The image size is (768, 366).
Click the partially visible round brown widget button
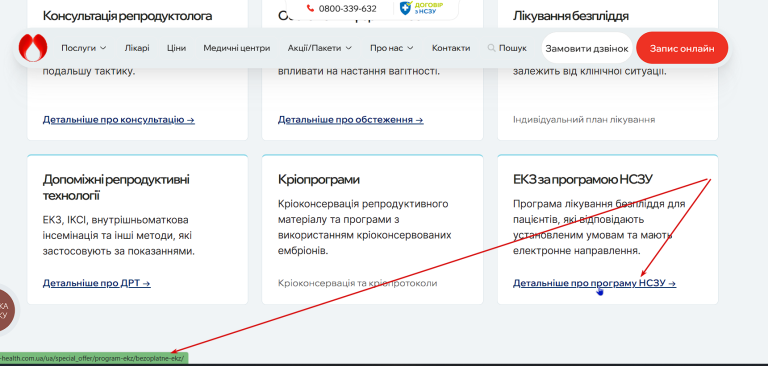click(6, 310)
